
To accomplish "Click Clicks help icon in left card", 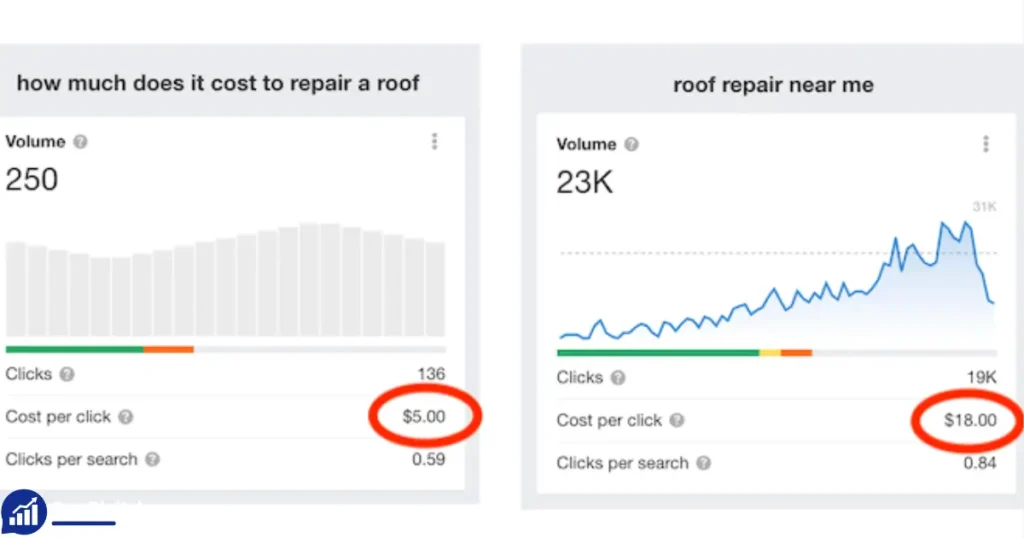I will pos(67,374).
